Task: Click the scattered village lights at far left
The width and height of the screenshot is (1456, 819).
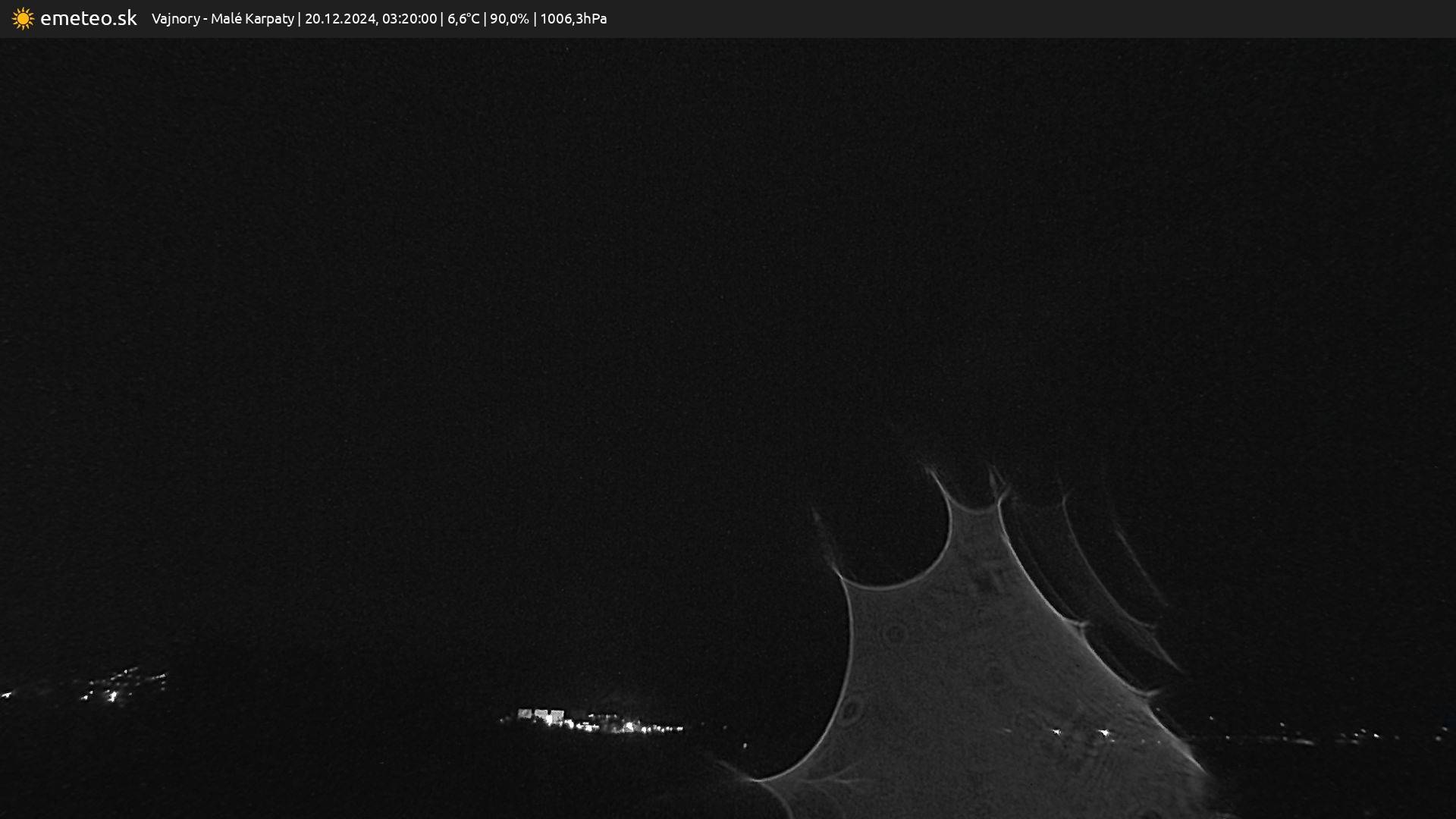Action: pyautogui.click(x=114, y=686)
